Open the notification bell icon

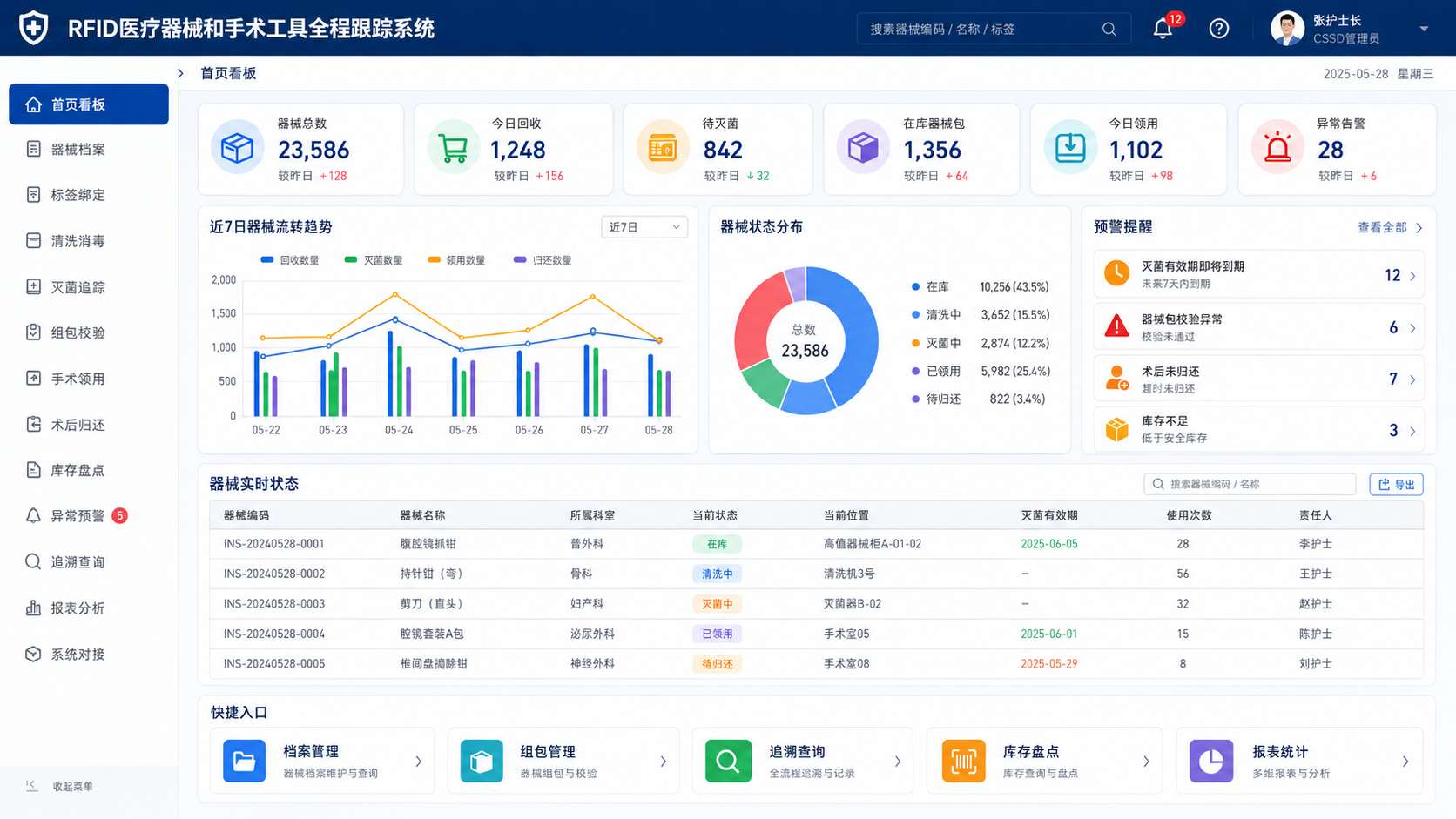point(1163,29)
